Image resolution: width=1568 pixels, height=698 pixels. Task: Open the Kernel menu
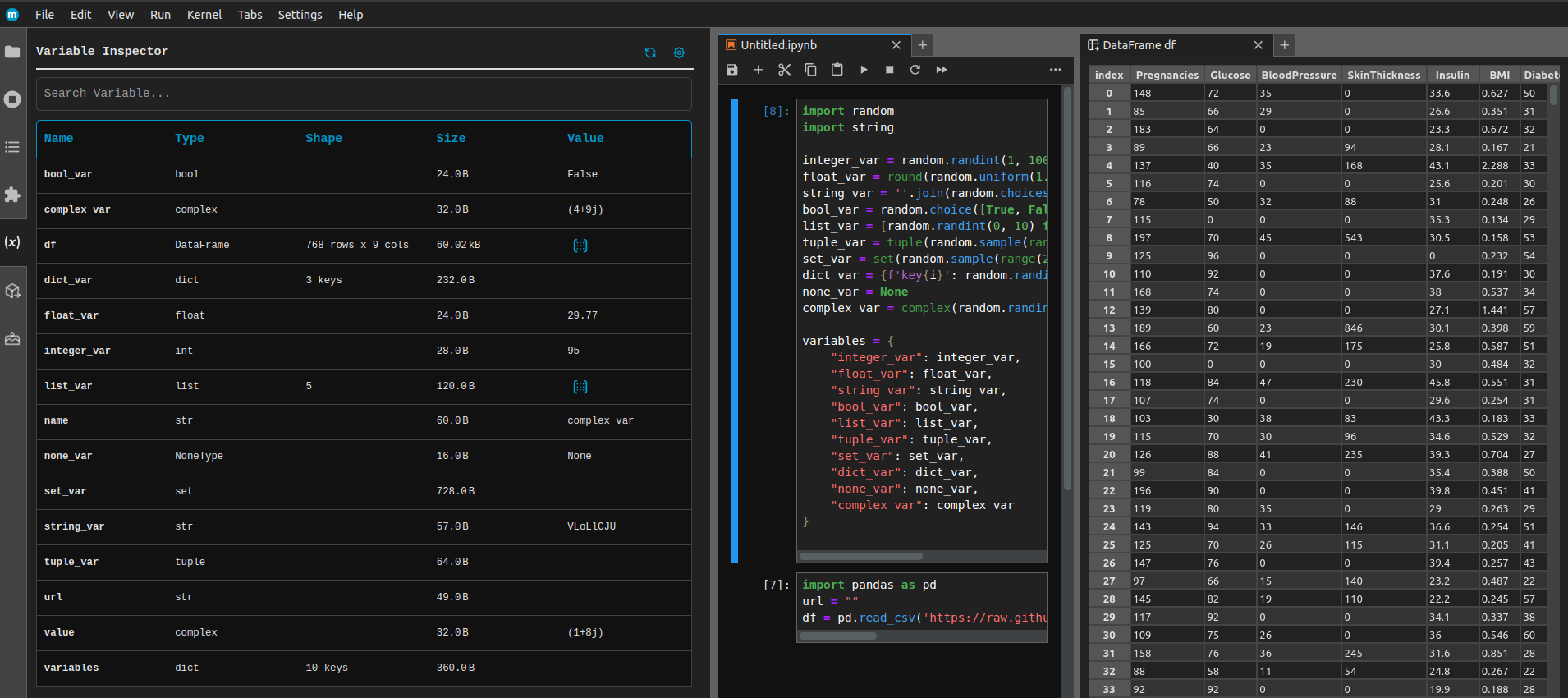point(204,15)
